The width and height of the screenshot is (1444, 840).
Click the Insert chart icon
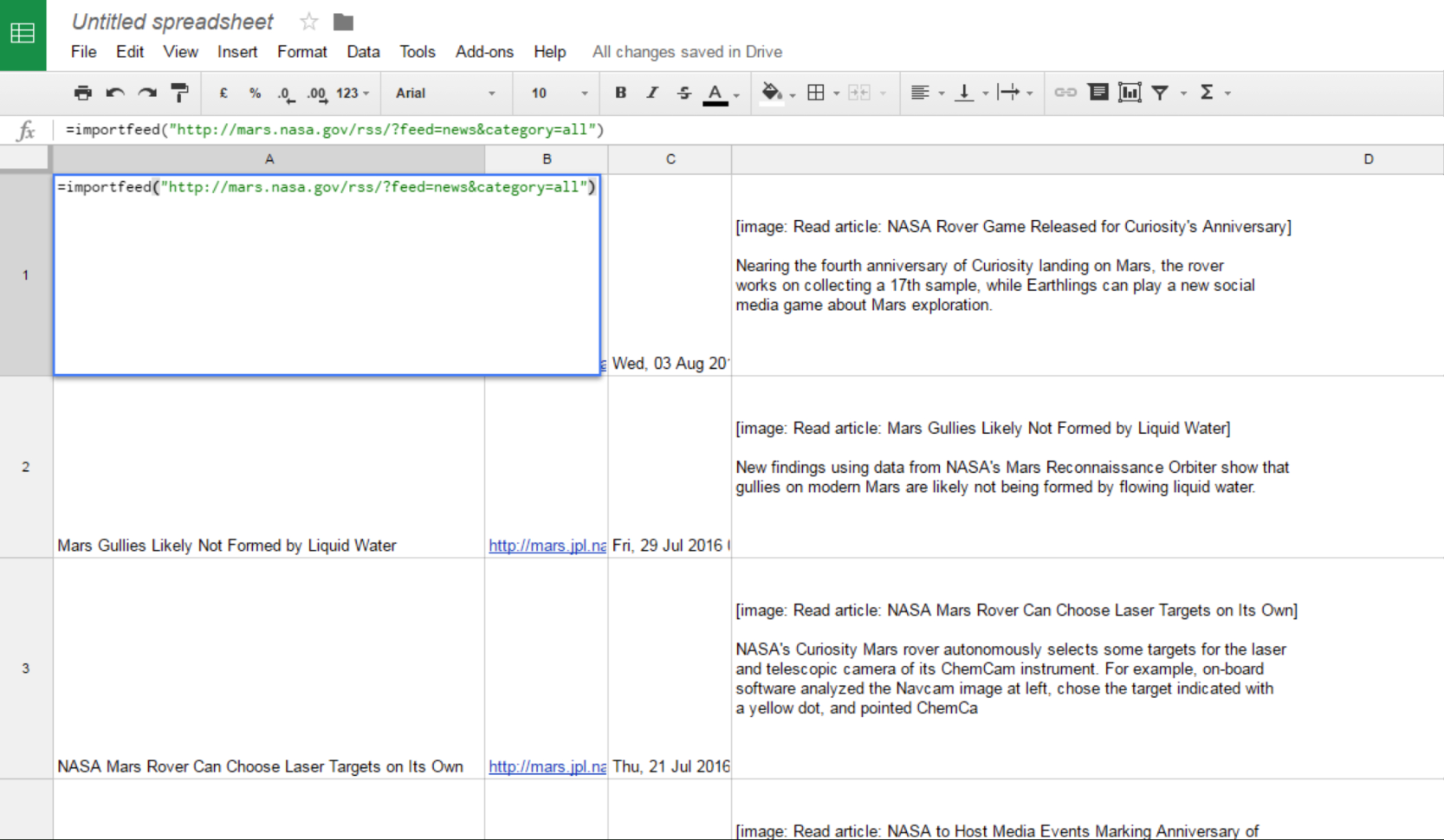1130,93
